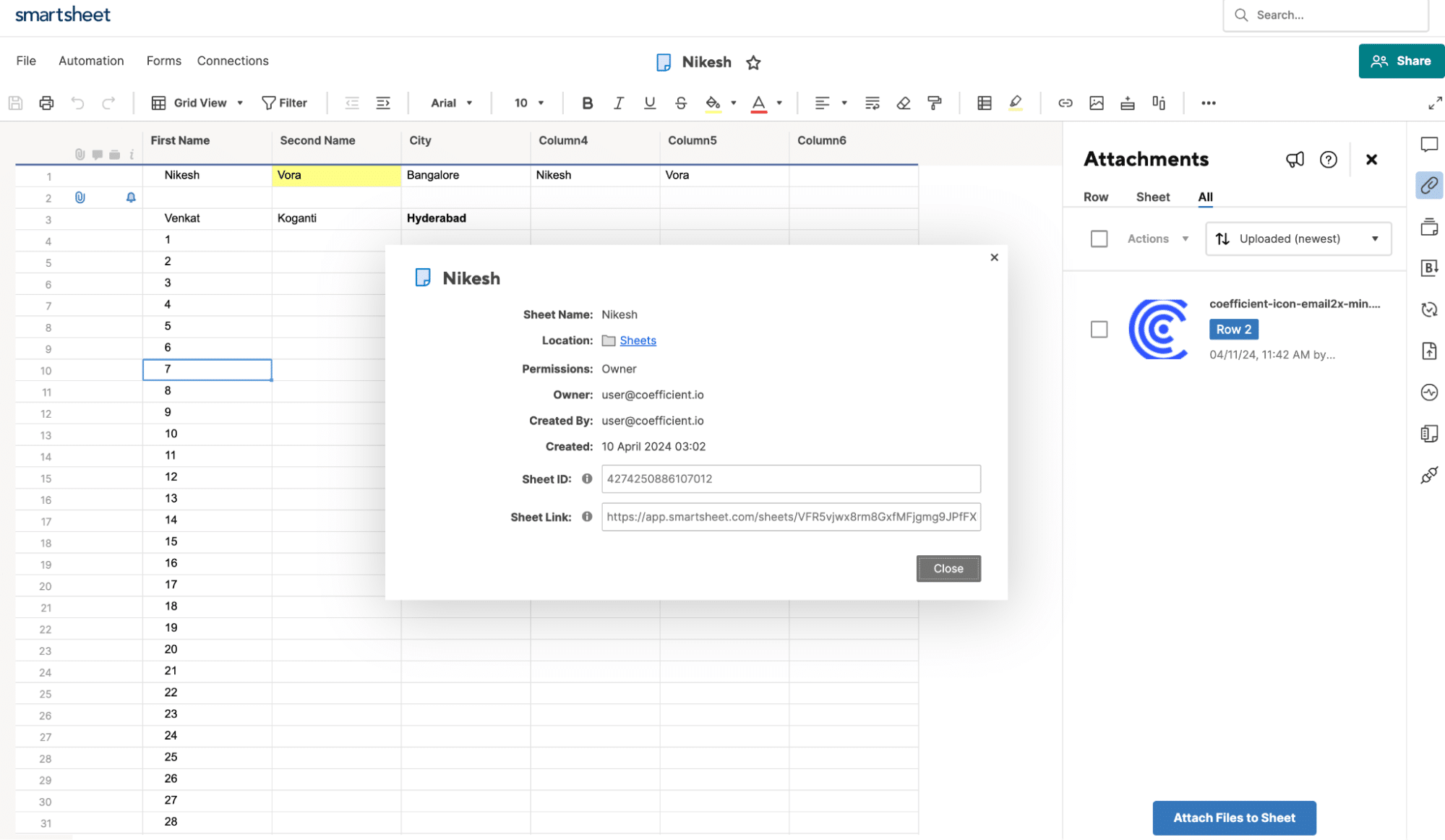Click the Search box
This screenshot has height=840, width=1445.
point(1326,15)
